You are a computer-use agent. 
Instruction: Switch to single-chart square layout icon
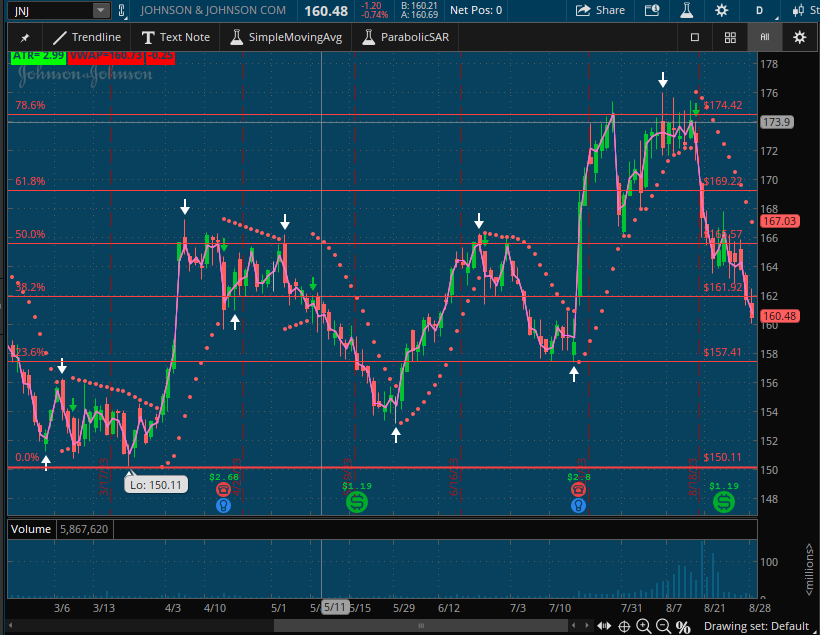click(694, 37)
